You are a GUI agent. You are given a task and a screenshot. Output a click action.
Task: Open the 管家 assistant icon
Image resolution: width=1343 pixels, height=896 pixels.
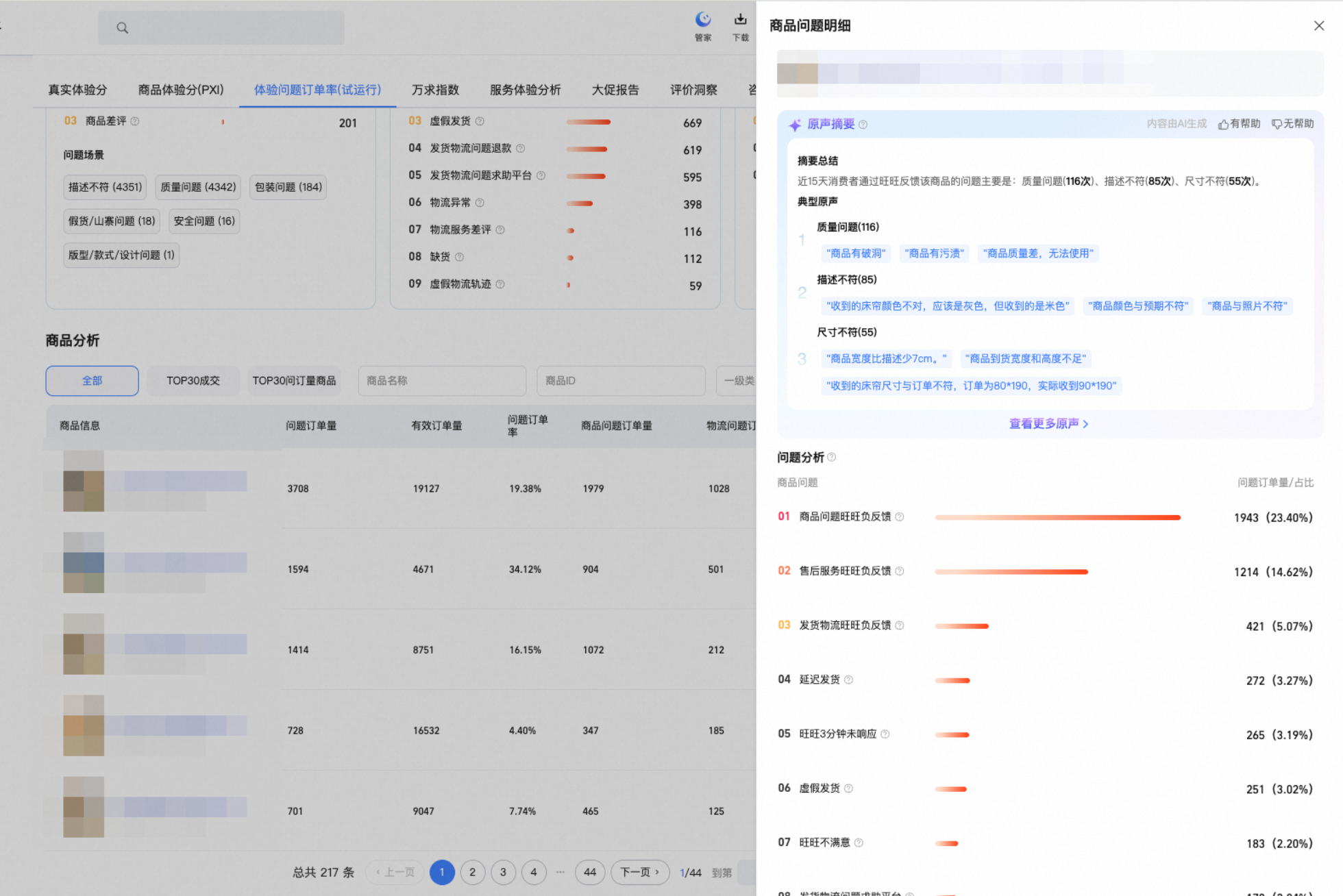[703, 27]
